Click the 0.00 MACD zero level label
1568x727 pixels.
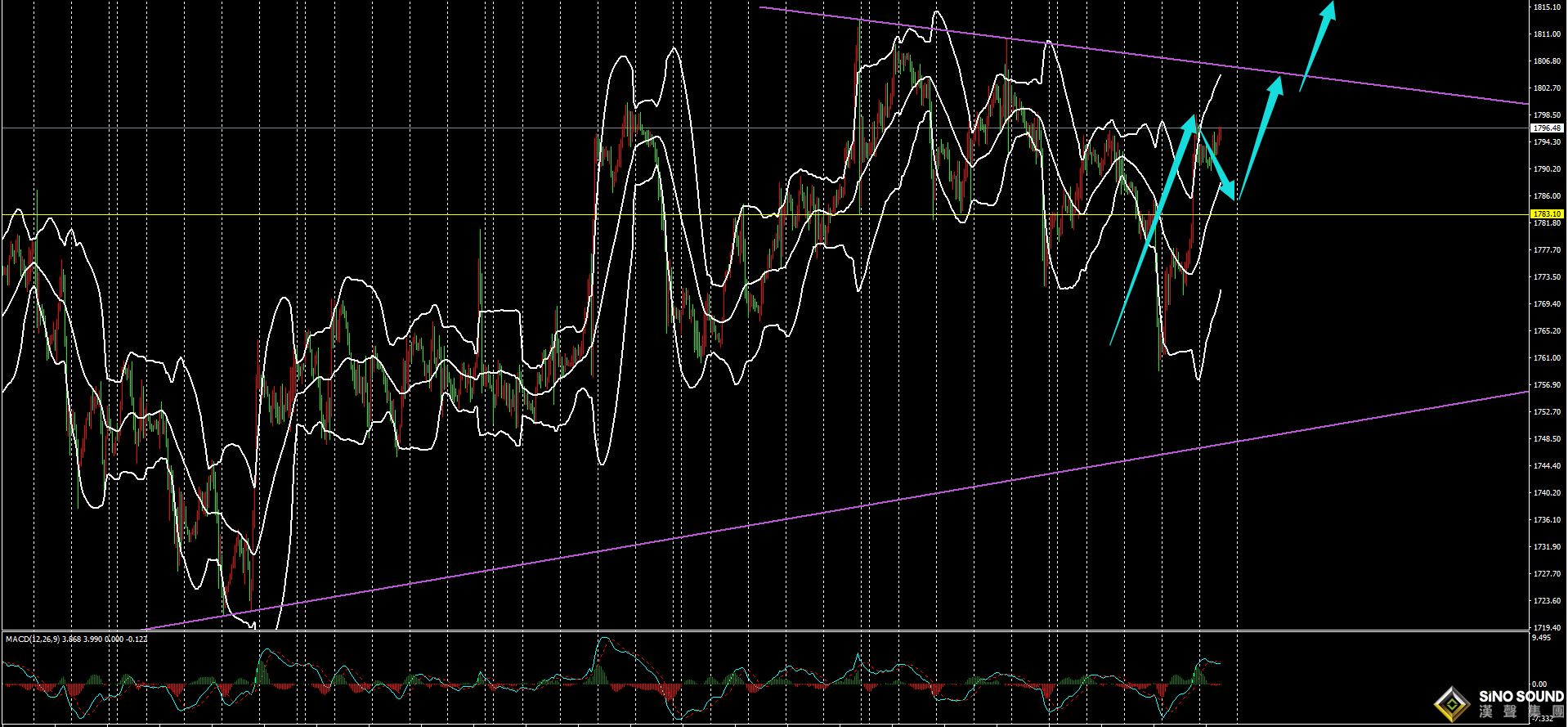tap(1539, 684)
